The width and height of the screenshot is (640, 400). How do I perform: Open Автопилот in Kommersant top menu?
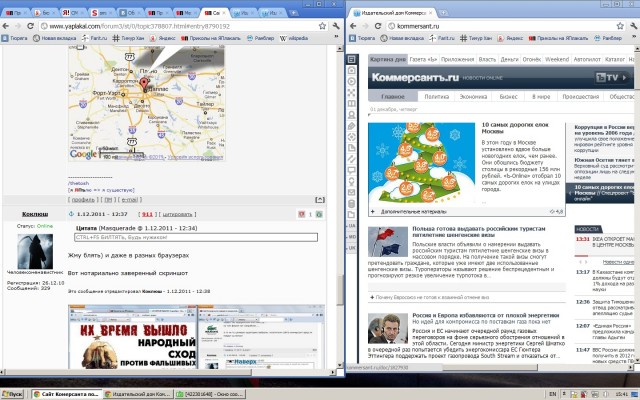(x=587, y=59)
